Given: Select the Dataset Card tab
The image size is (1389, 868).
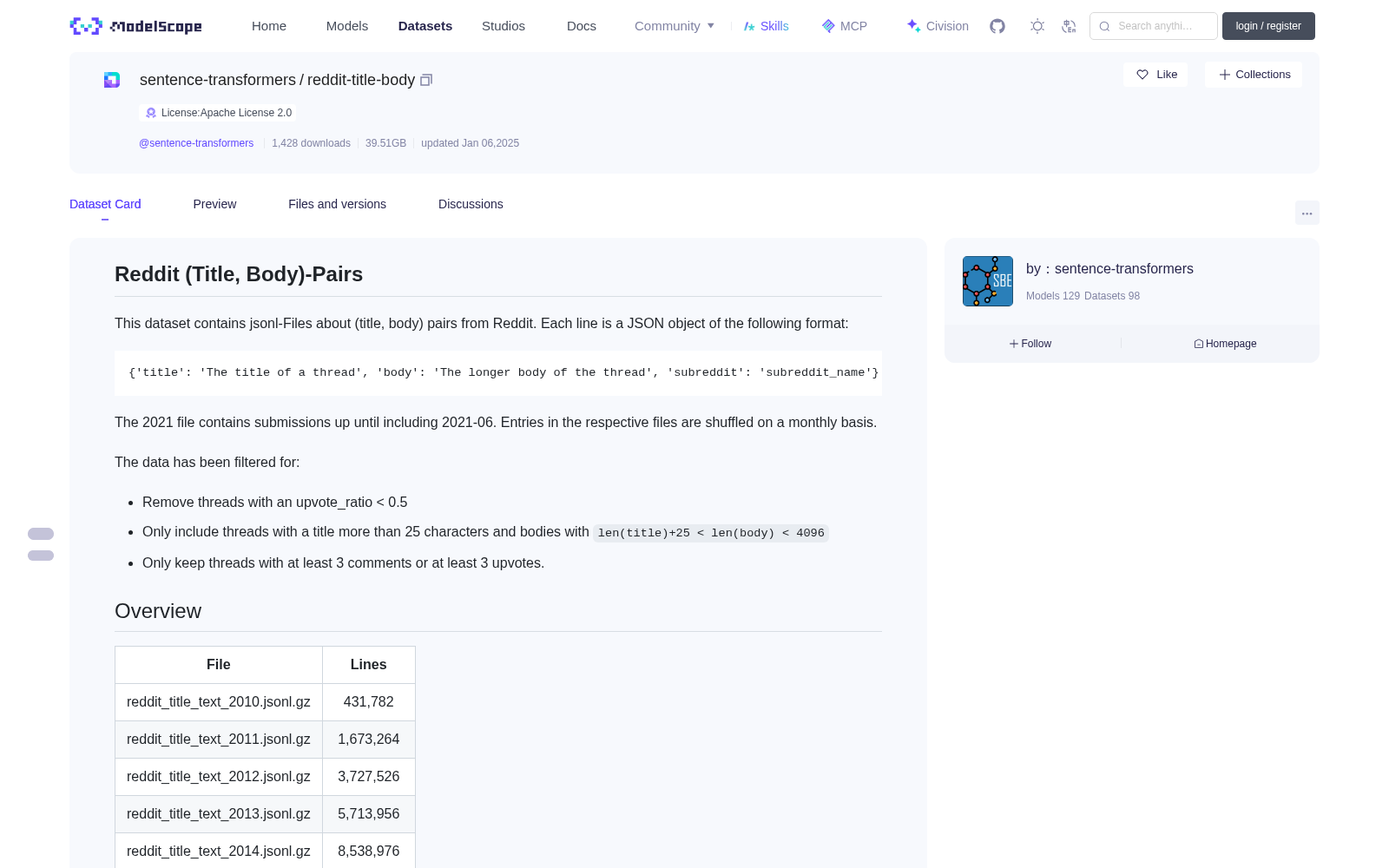Looking at the screenshot, I should tap(105, 204).
